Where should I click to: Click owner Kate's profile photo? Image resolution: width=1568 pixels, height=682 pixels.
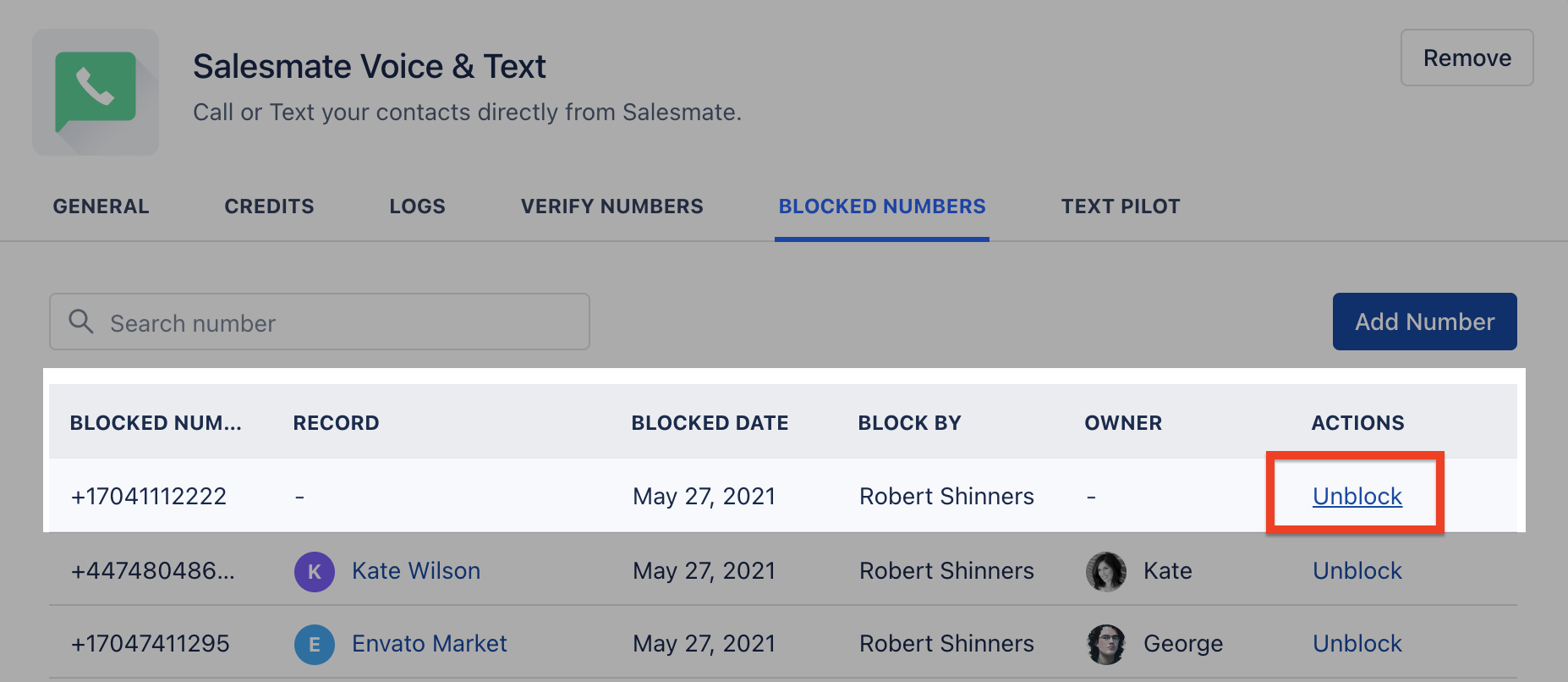click(x=1106, y=572)
